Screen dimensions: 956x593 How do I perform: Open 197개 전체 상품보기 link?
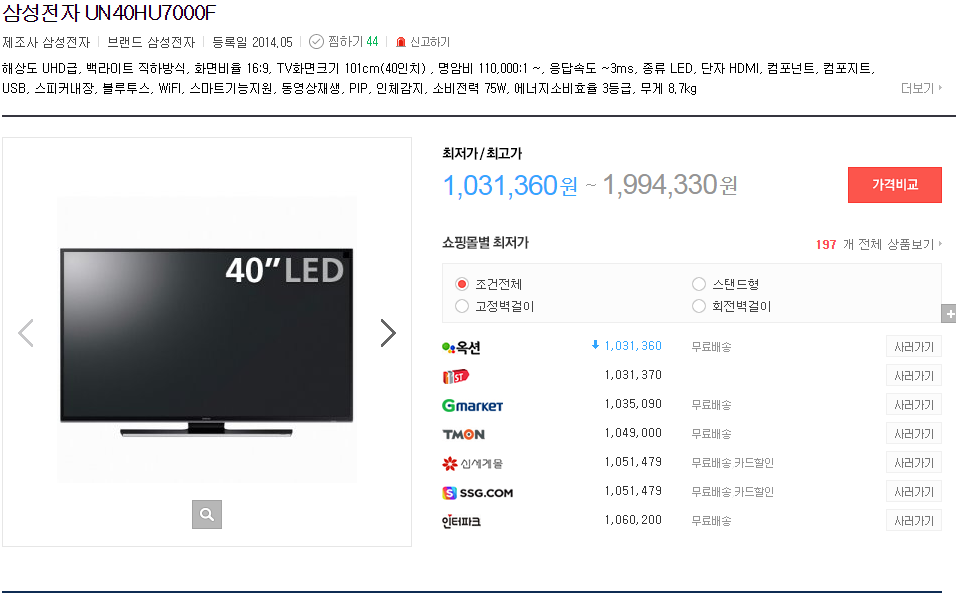(879, 244)
